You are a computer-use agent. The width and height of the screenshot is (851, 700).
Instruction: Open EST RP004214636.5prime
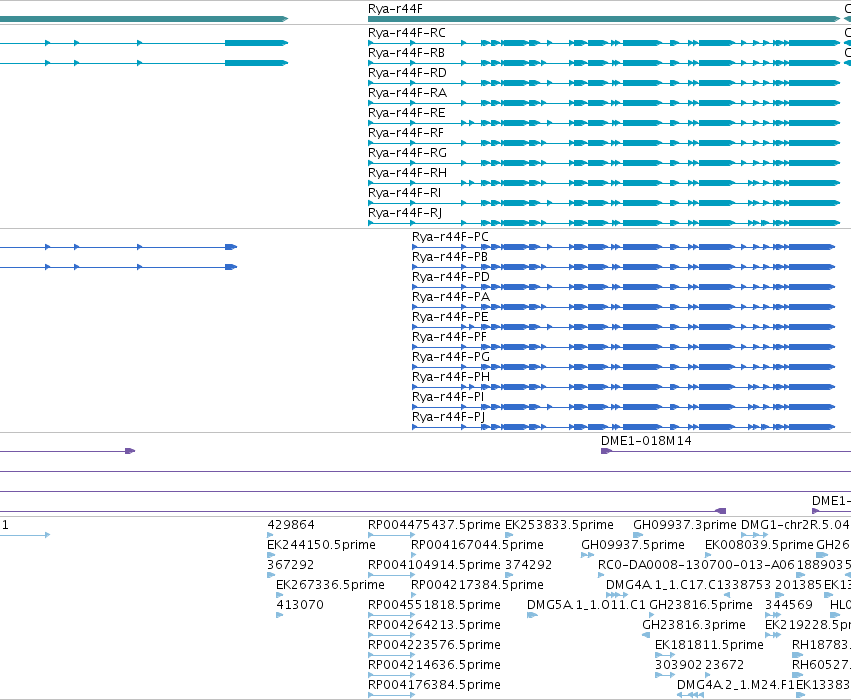point(434,666)
